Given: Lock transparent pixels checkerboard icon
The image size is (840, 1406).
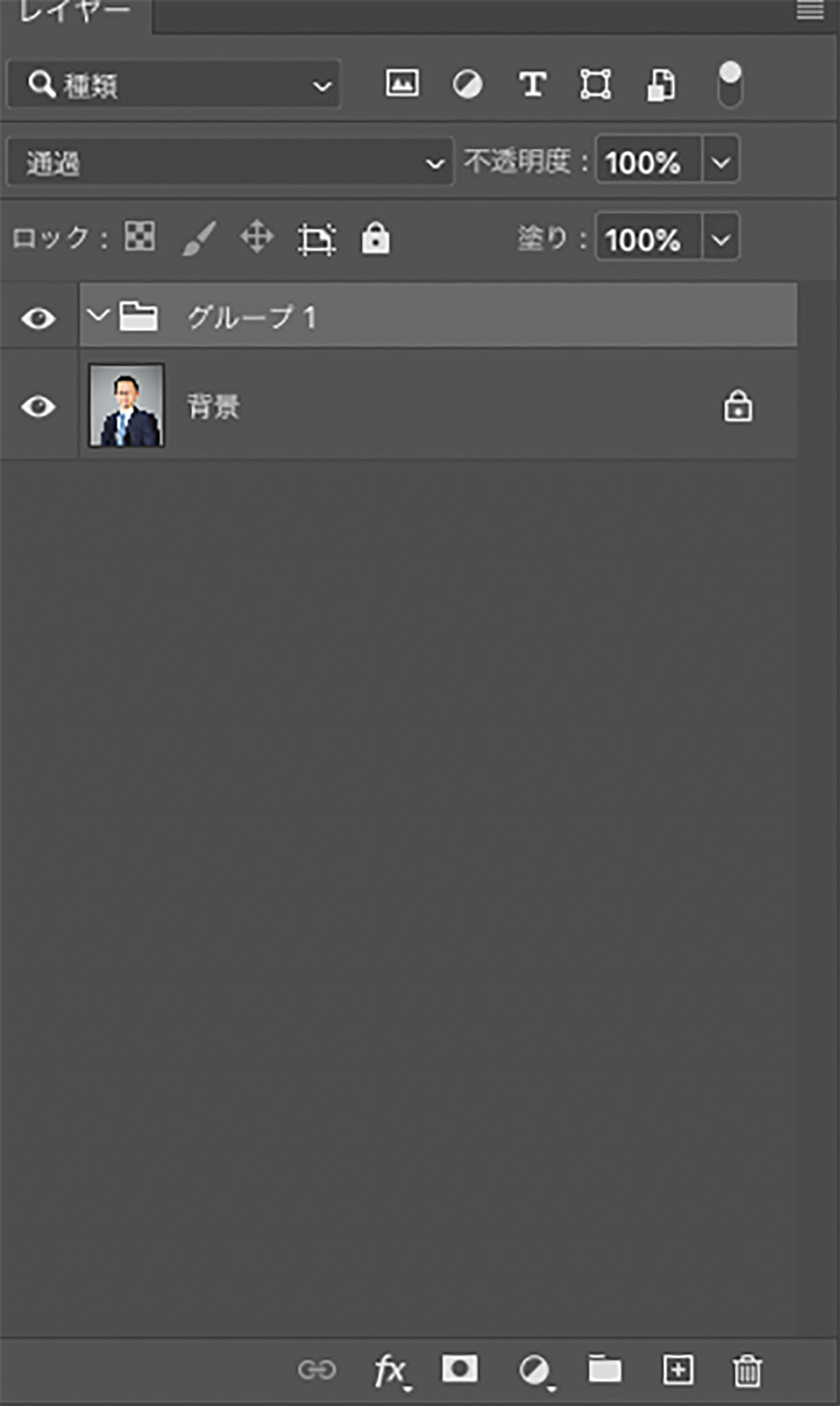Looking at the screenshot, I should click(140, 237).
